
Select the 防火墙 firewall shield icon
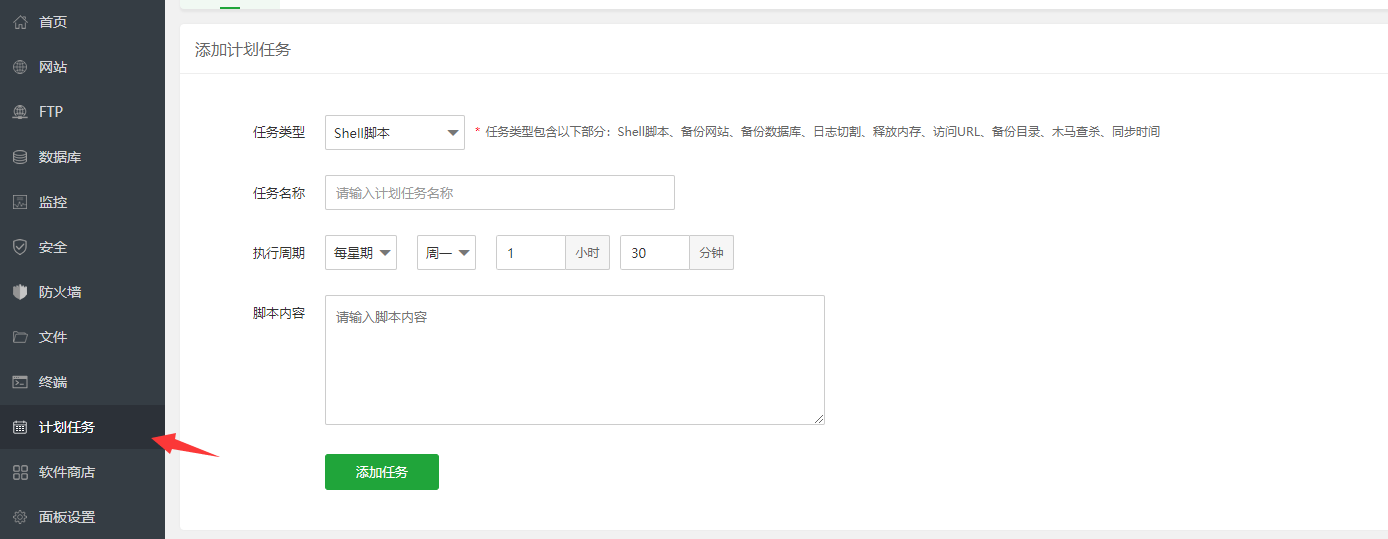point(20,292)
